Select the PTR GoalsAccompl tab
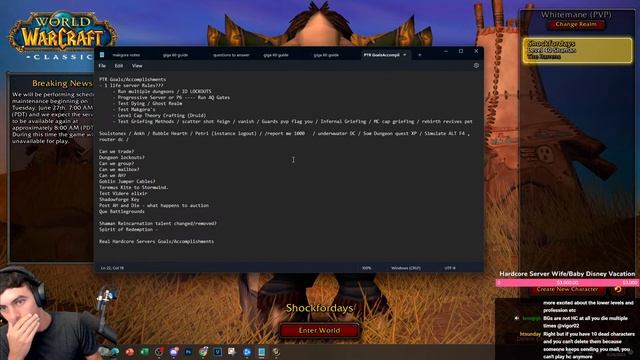The width and height of the screenshot is (640, 360). [381, 55]
